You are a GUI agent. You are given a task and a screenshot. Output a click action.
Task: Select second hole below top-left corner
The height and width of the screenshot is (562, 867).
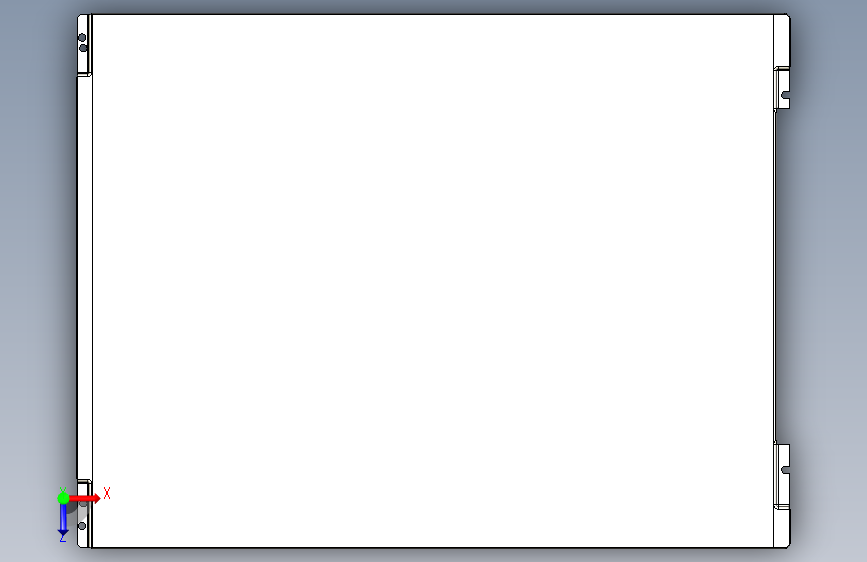pyautogui.click(x=83, y=48)
